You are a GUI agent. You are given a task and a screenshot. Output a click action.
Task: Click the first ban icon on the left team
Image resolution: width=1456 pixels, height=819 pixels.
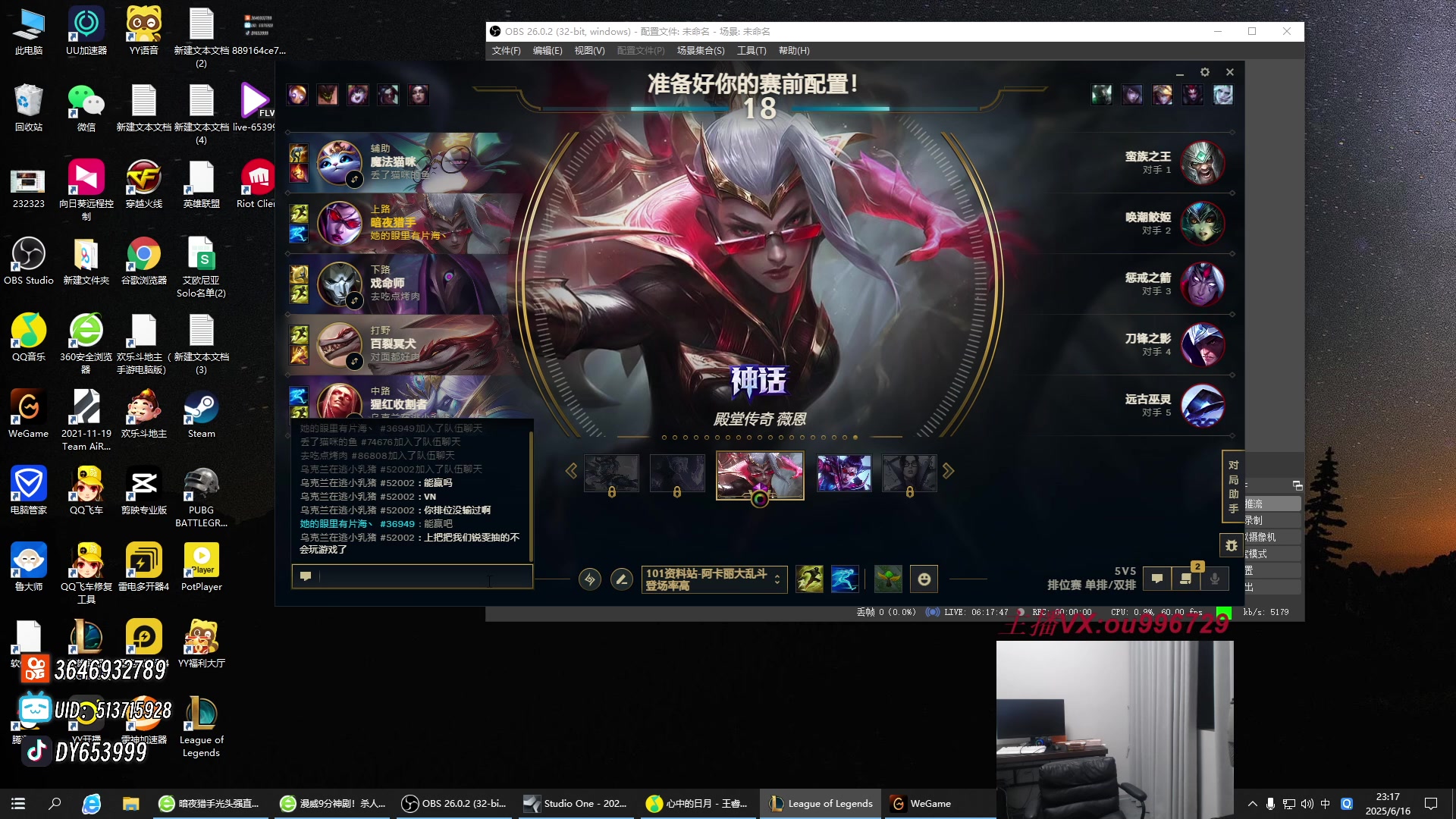[x=297, y=95]
